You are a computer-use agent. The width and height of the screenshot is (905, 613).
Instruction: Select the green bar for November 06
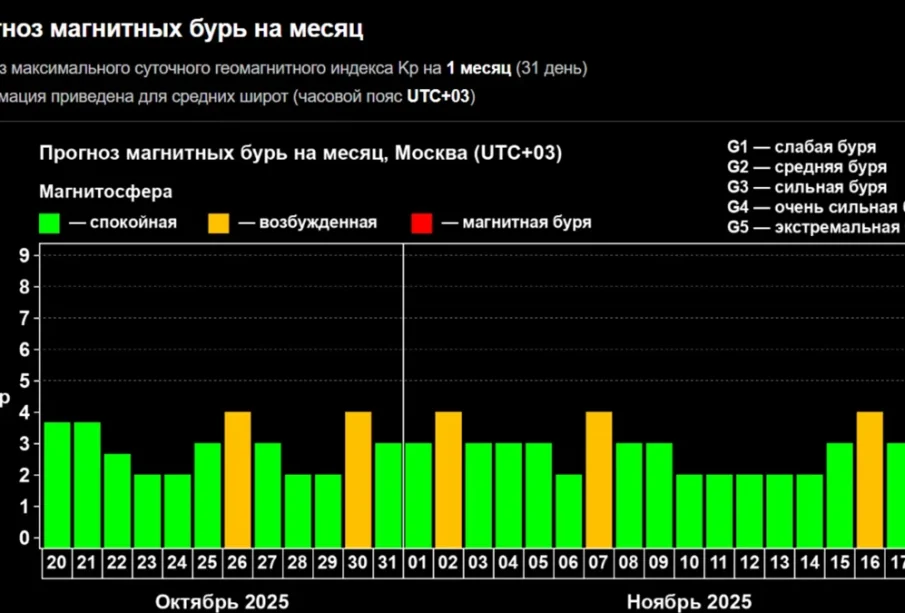point(569,509)
